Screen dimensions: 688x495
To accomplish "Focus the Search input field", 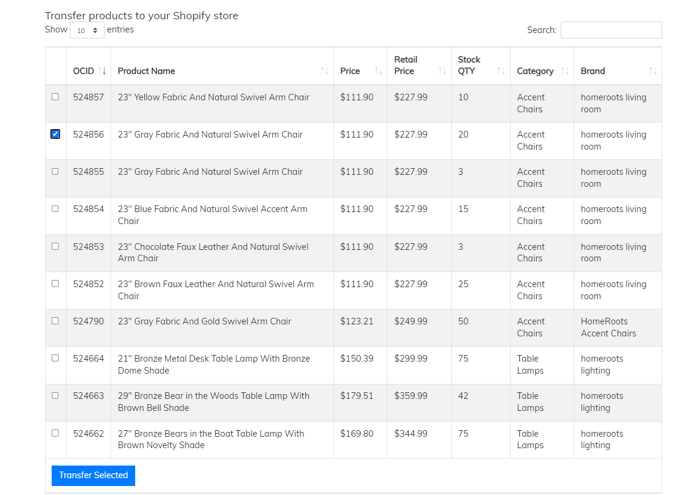I will (x=611, y=30).
